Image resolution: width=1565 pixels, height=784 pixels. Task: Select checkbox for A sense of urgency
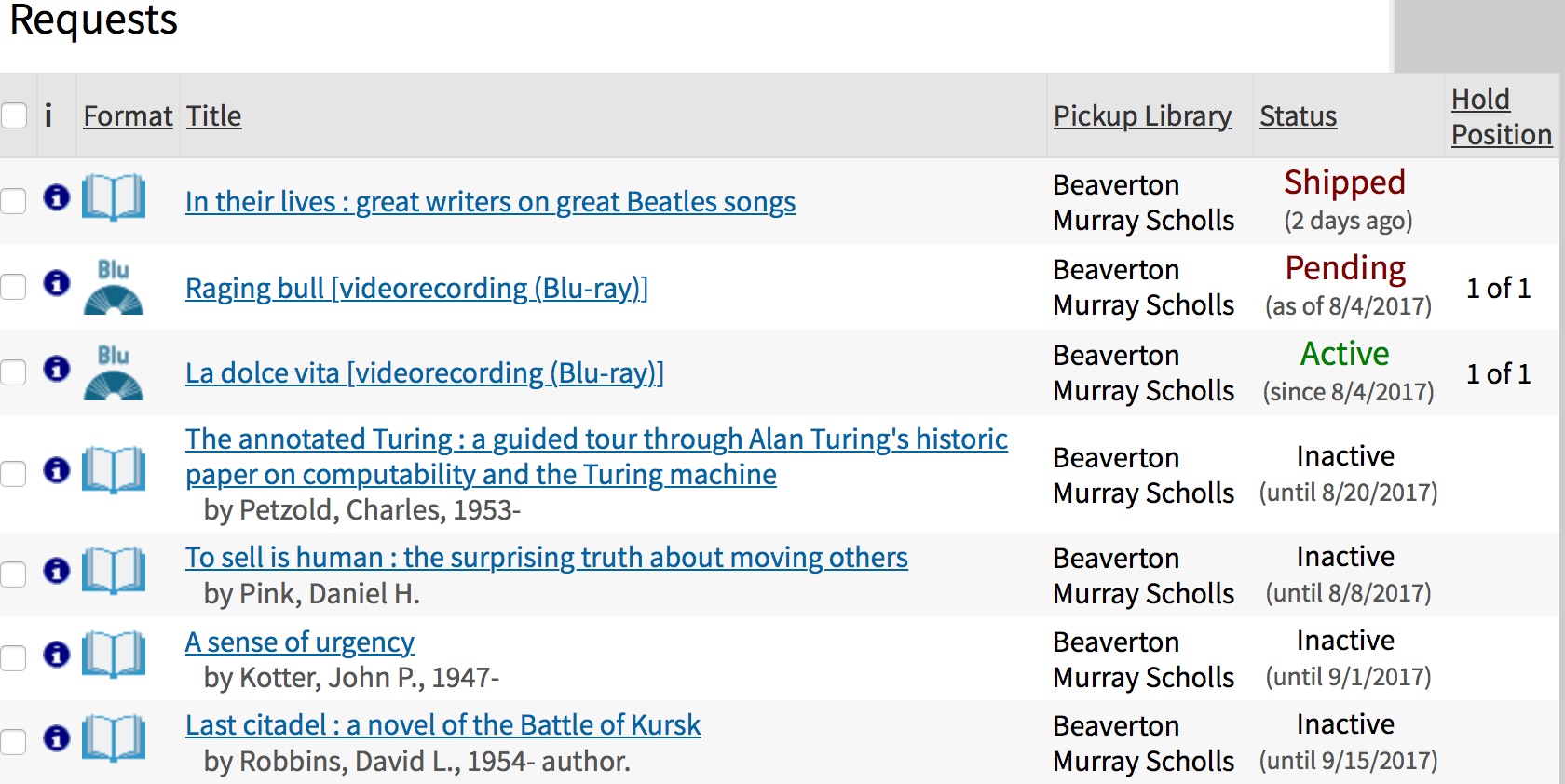[x=13, y=658]
